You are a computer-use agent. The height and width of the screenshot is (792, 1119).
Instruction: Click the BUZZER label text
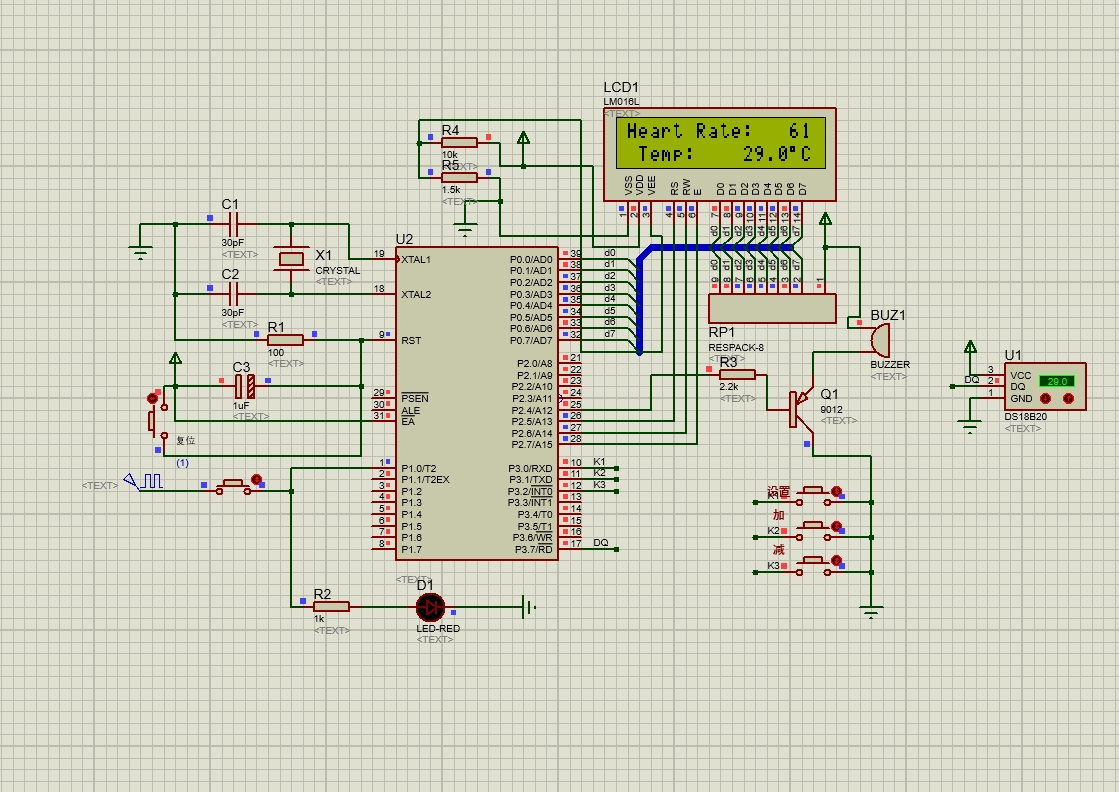click(x=890, y=365)
